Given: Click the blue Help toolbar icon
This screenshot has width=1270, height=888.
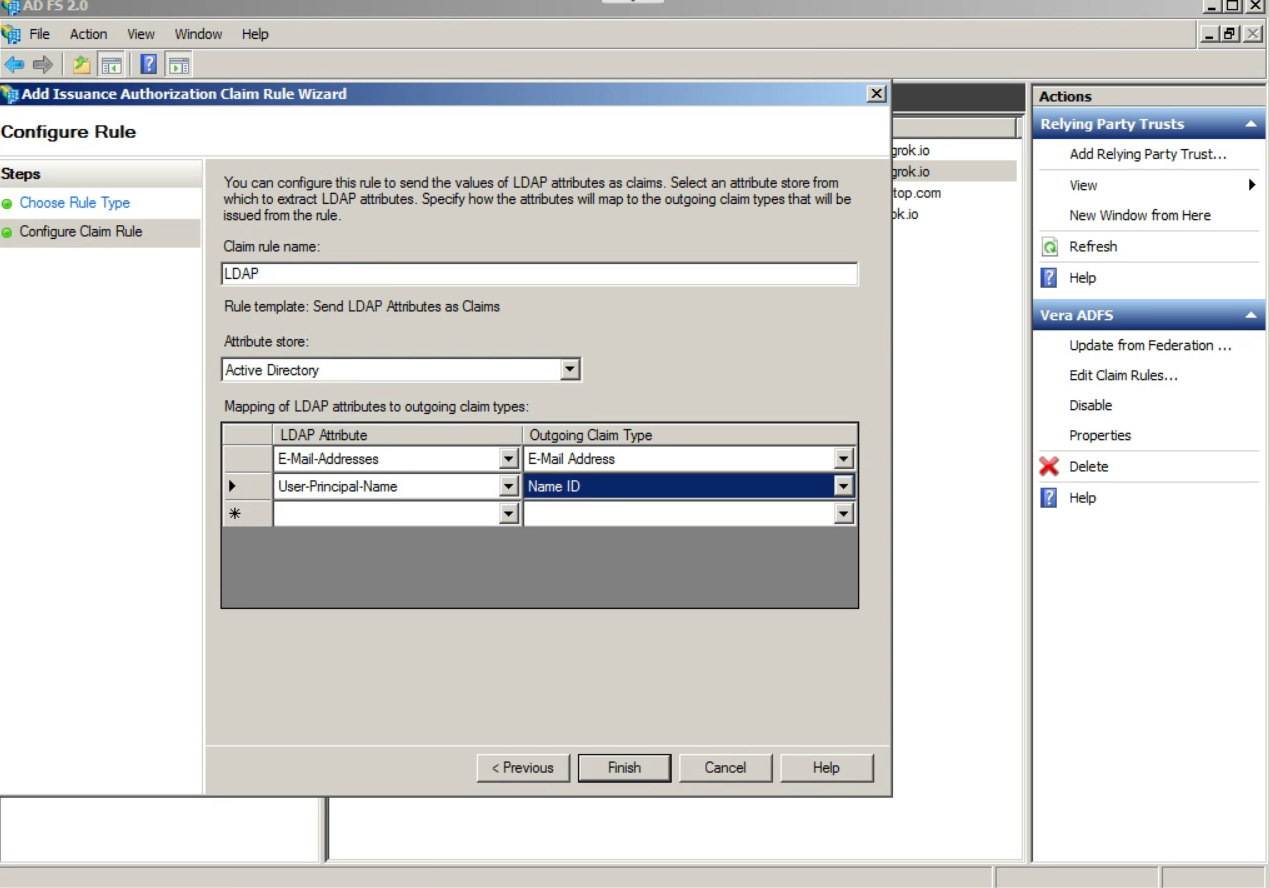Looking at the screenshot, I should (149, 65).
